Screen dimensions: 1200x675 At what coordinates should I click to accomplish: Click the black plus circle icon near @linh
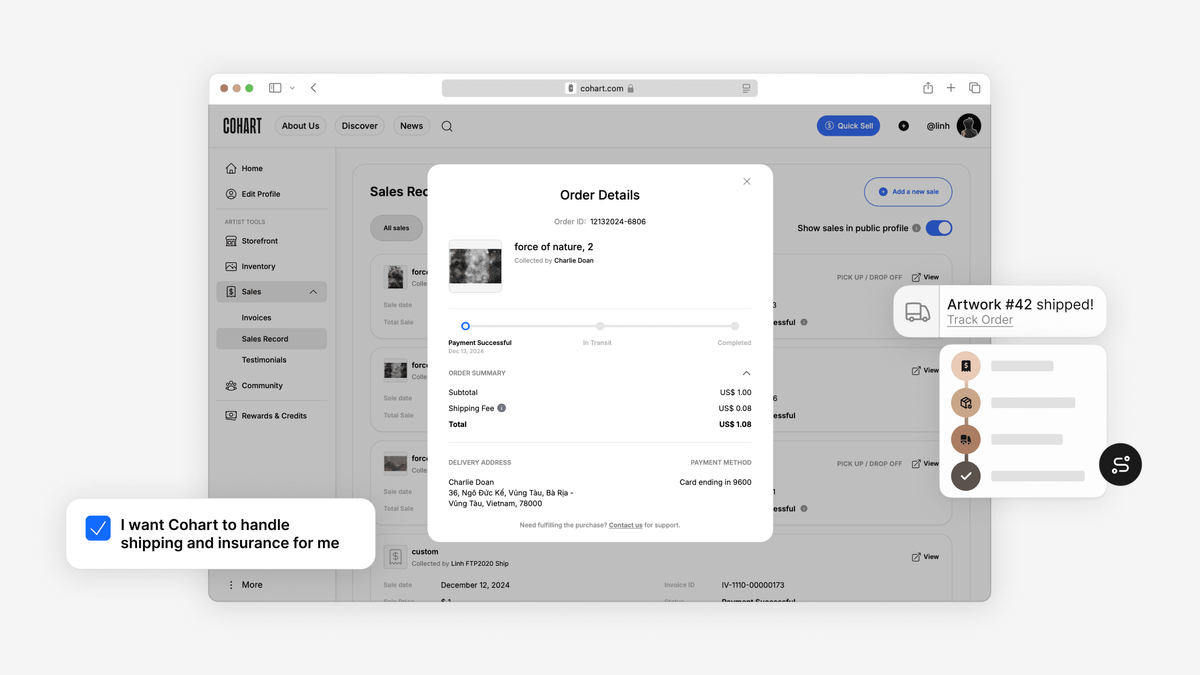pos(904,126)
